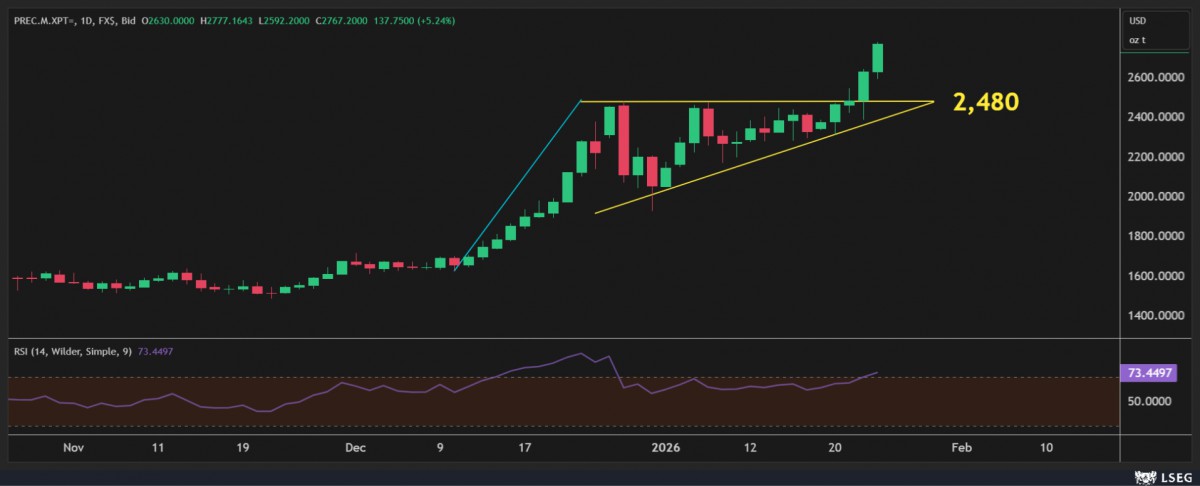Click the LSEG logo in bottom corner
This screenshot has height=486, width=1200.
[x=1163, y=475]
